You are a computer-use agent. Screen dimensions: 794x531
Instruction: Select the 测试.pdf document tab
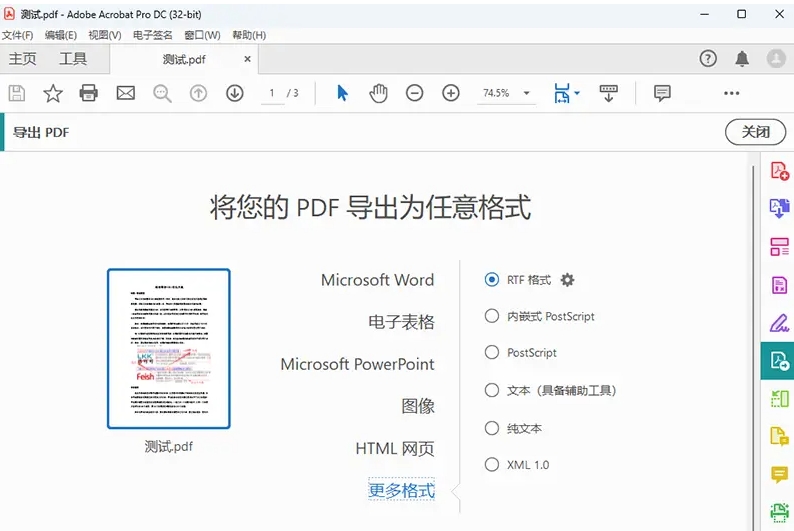[x=184, y=59]
